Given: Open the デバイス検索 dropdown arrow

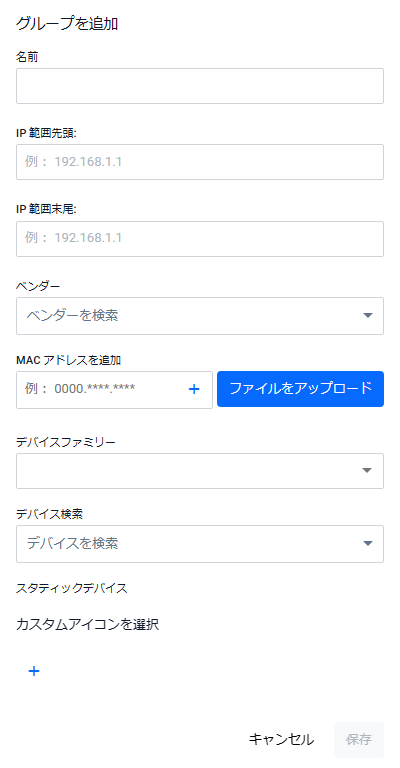Looking at the screenshot, I should (368, 543).
